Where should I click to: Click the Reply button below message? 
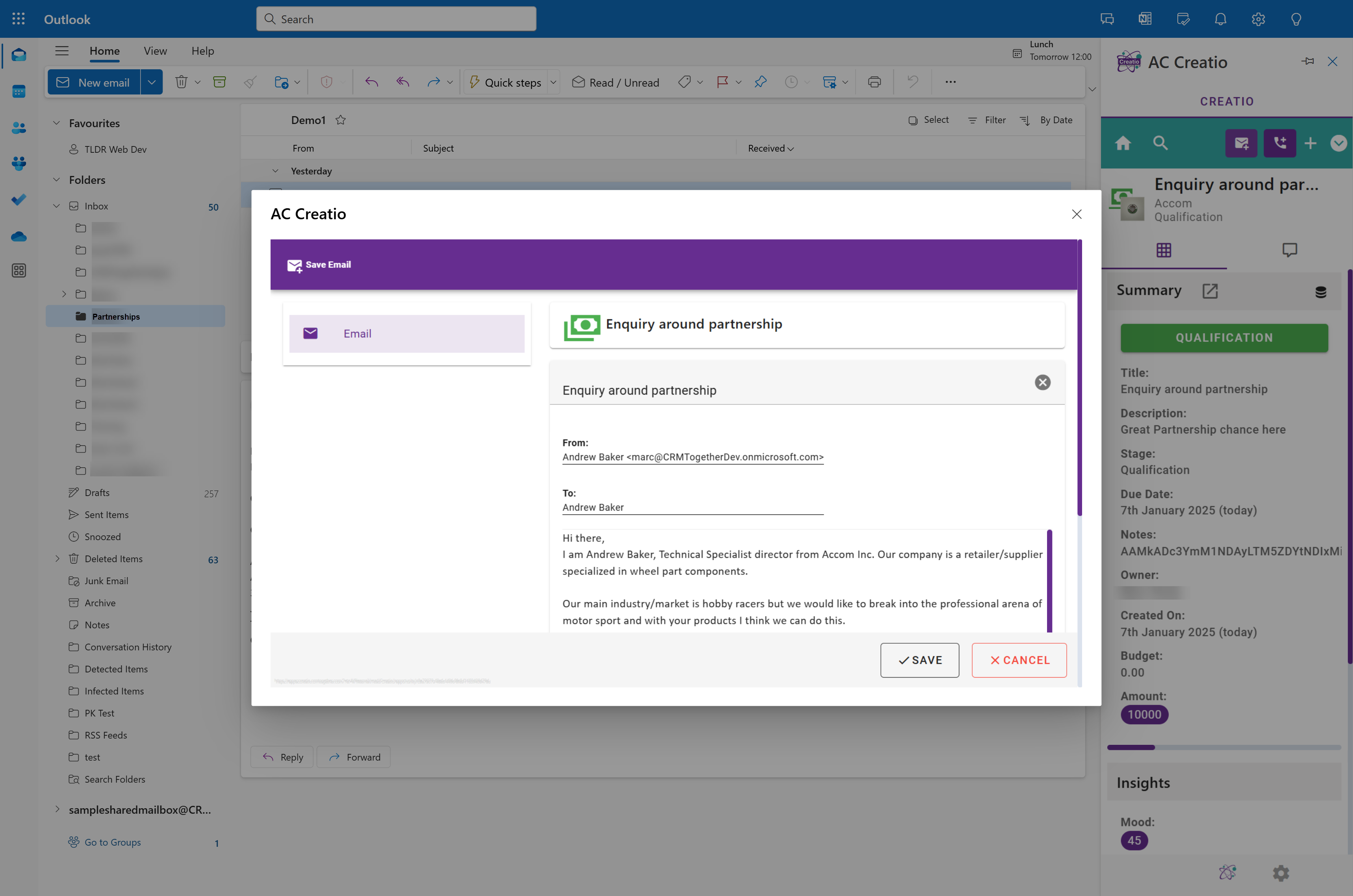coord(282,757)
